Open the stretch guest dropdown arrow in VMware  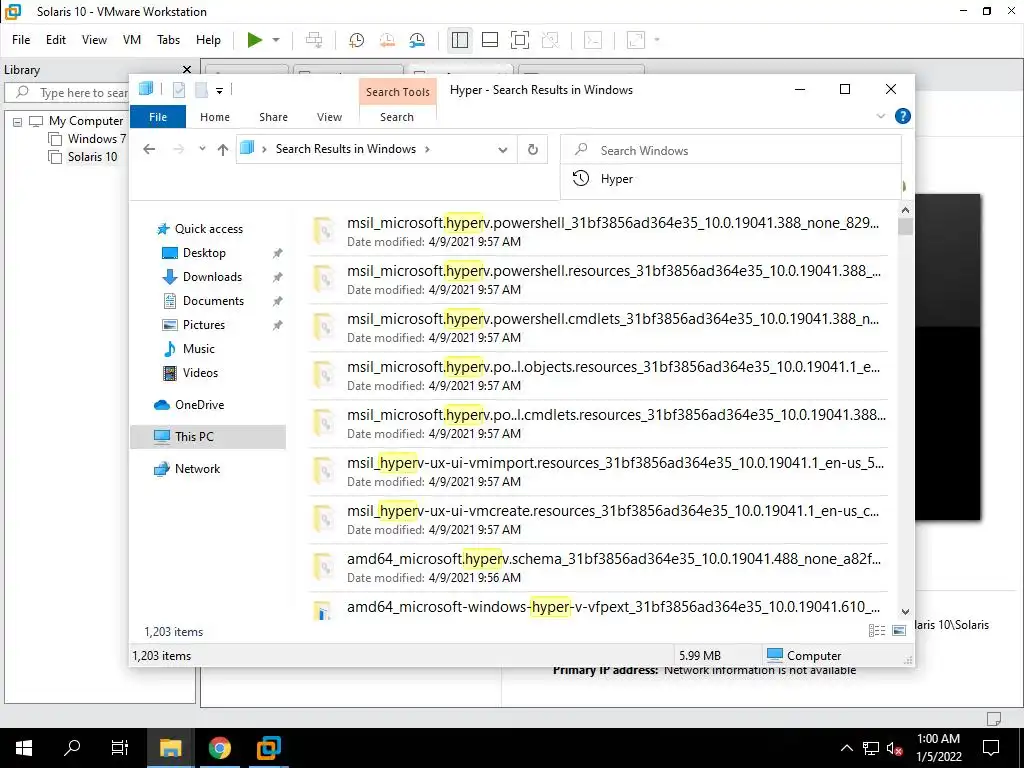coord(657,40)
